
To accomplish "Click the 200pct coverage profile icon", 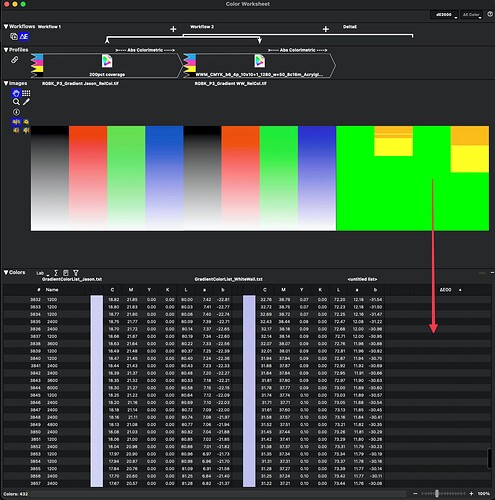I will tap(107, 61).
